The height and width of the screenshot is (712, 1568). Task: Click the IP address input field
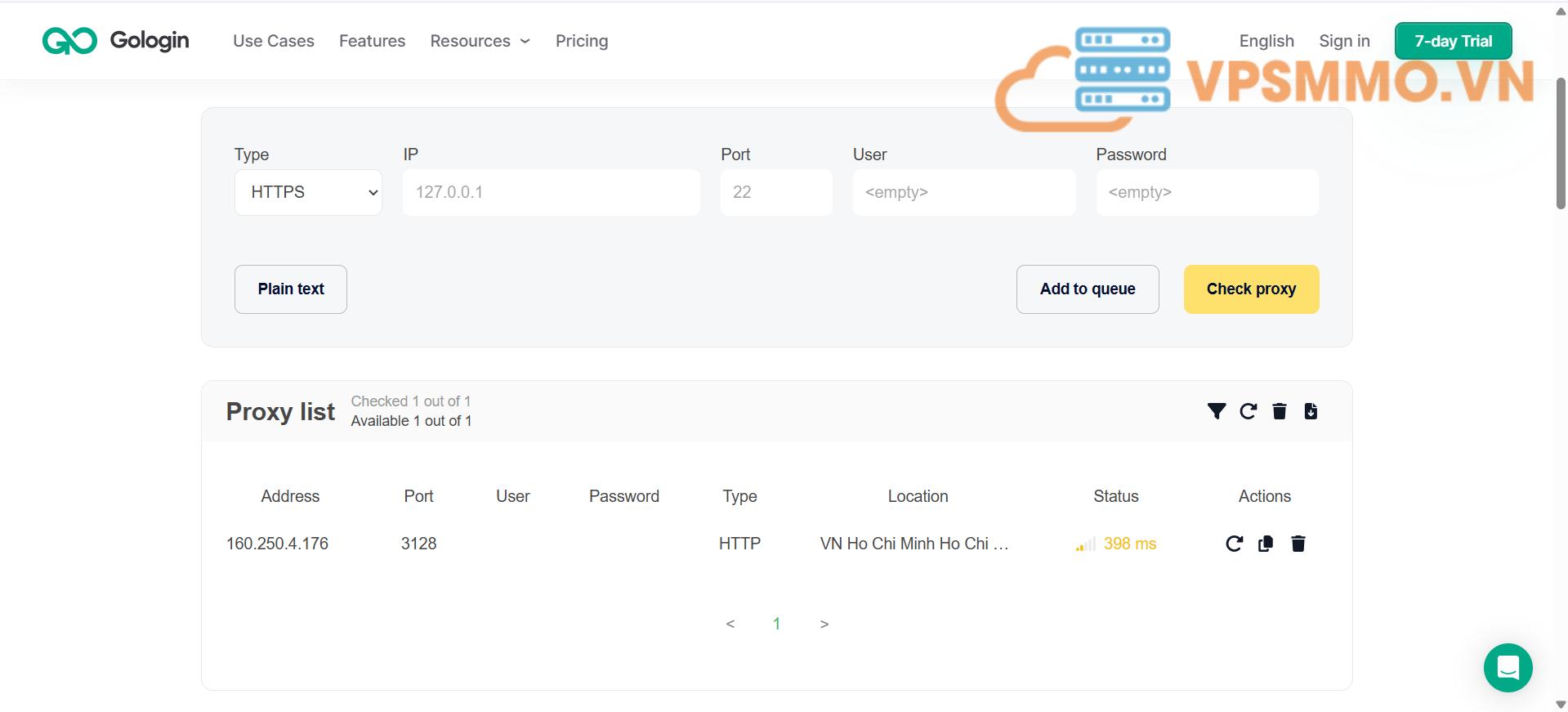[x=551, y=193]
